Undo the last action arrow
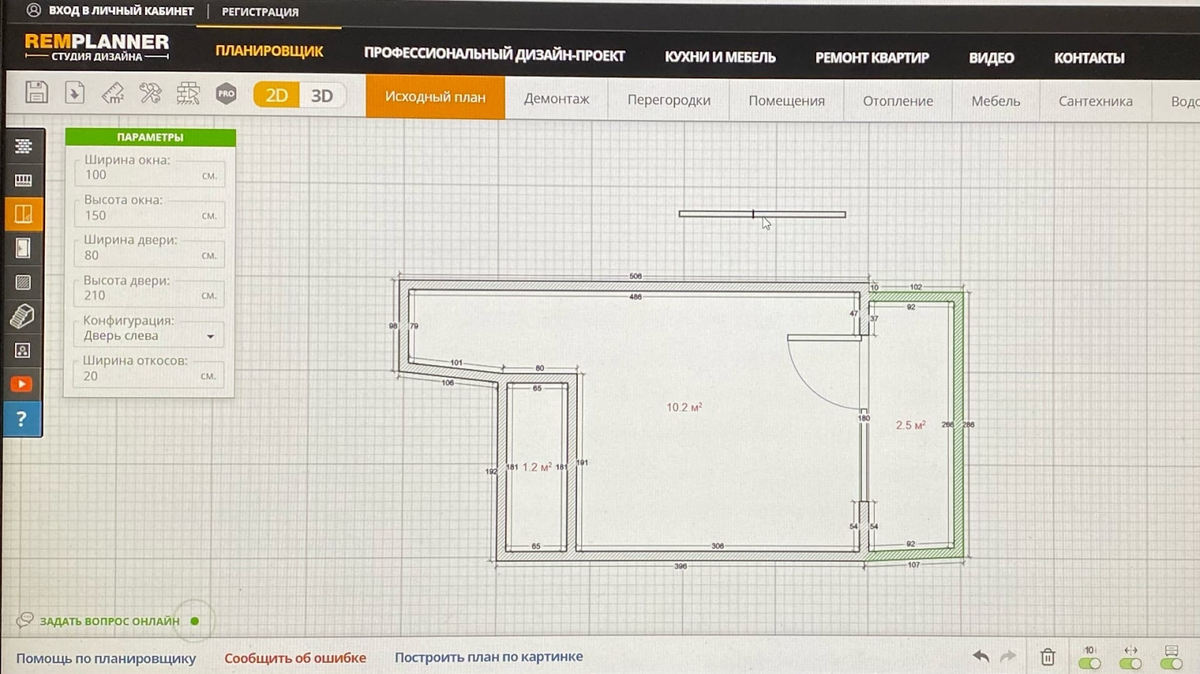 (981, 657)
